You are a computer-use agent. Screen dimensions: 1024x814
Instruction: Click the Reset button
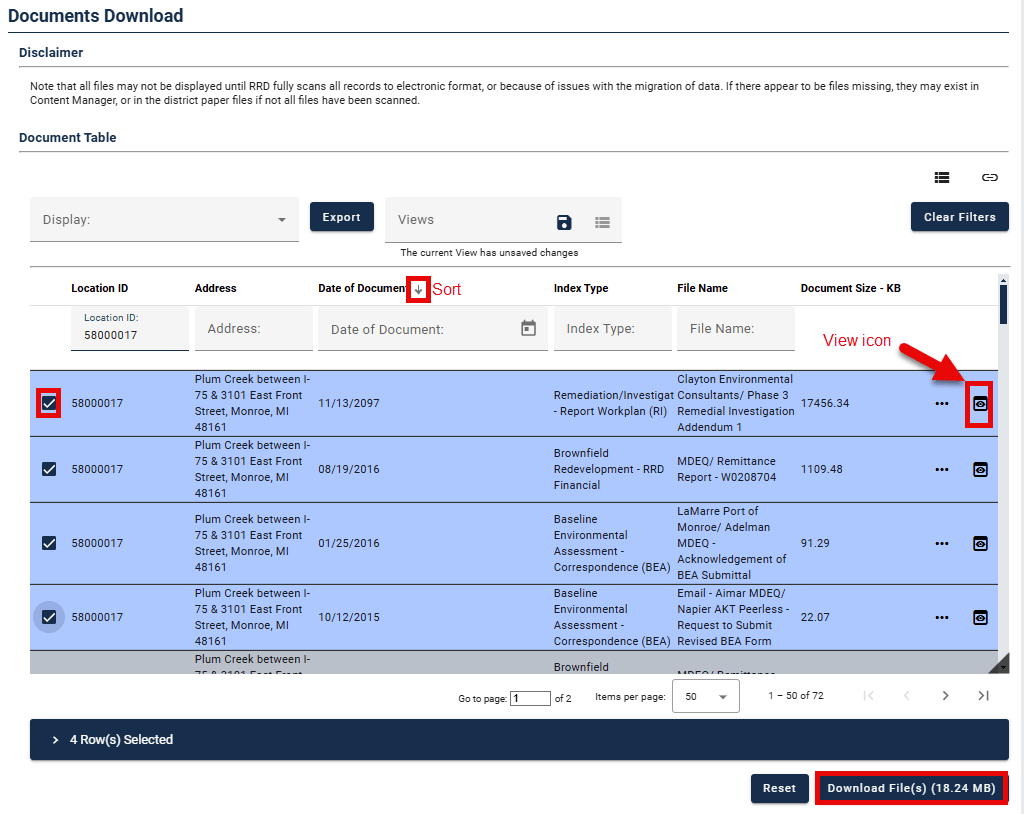coord(779,788)
